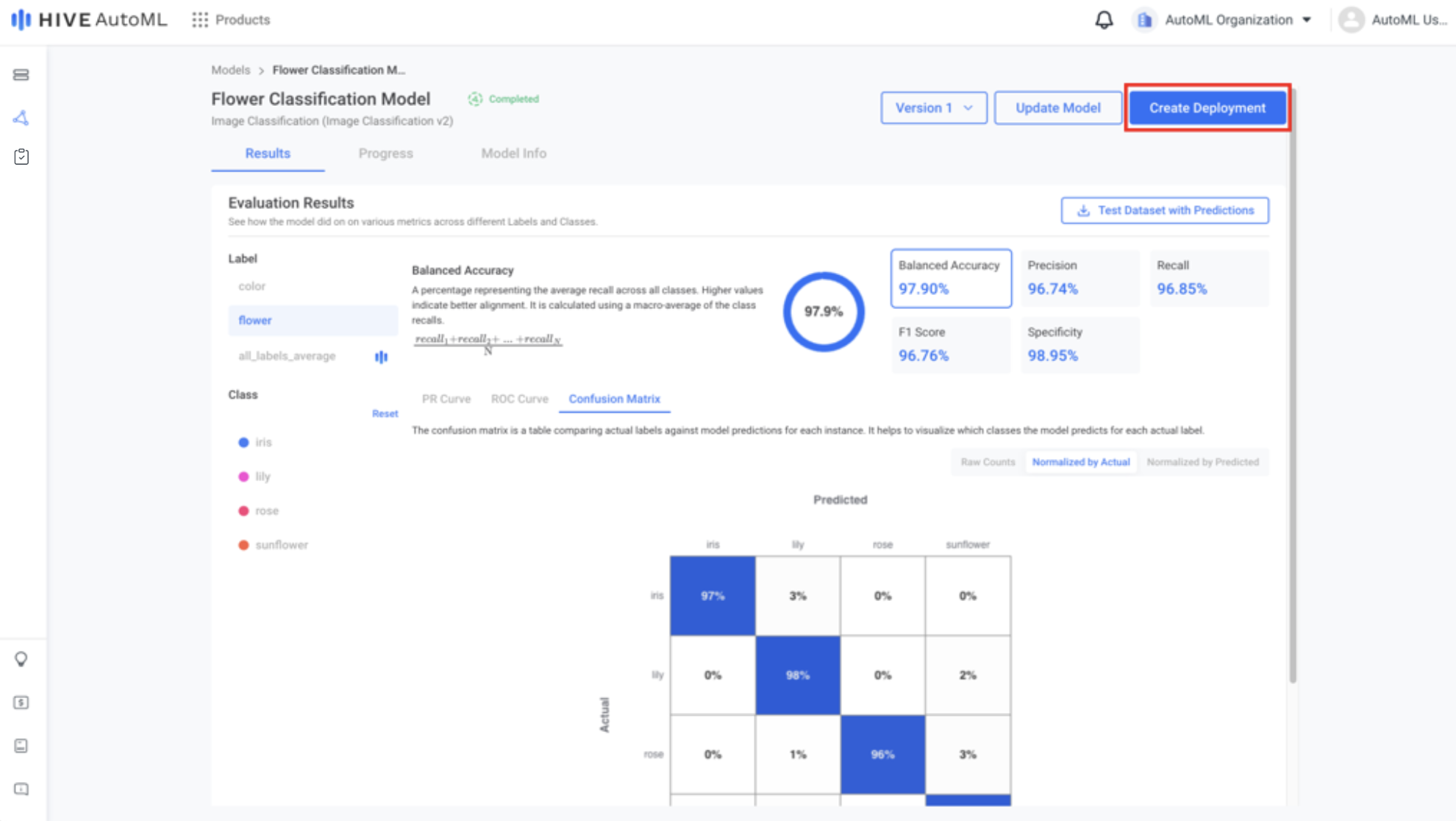The image size is (1456, 821).
Task: Click the iris-iris 97% matrix cell
Action: 713,596
